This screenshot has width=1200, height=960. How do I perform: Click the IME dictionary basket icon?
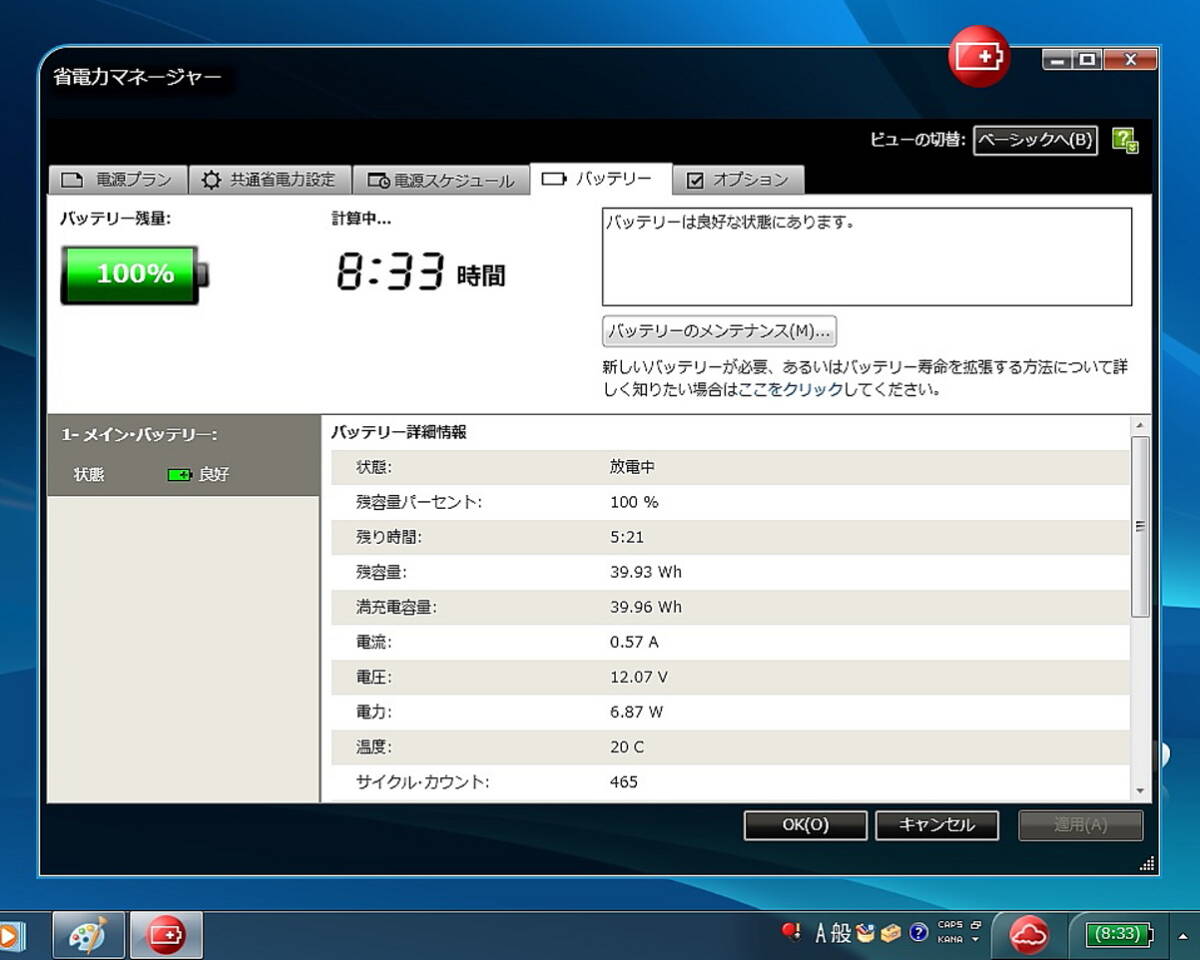point(865,933)
